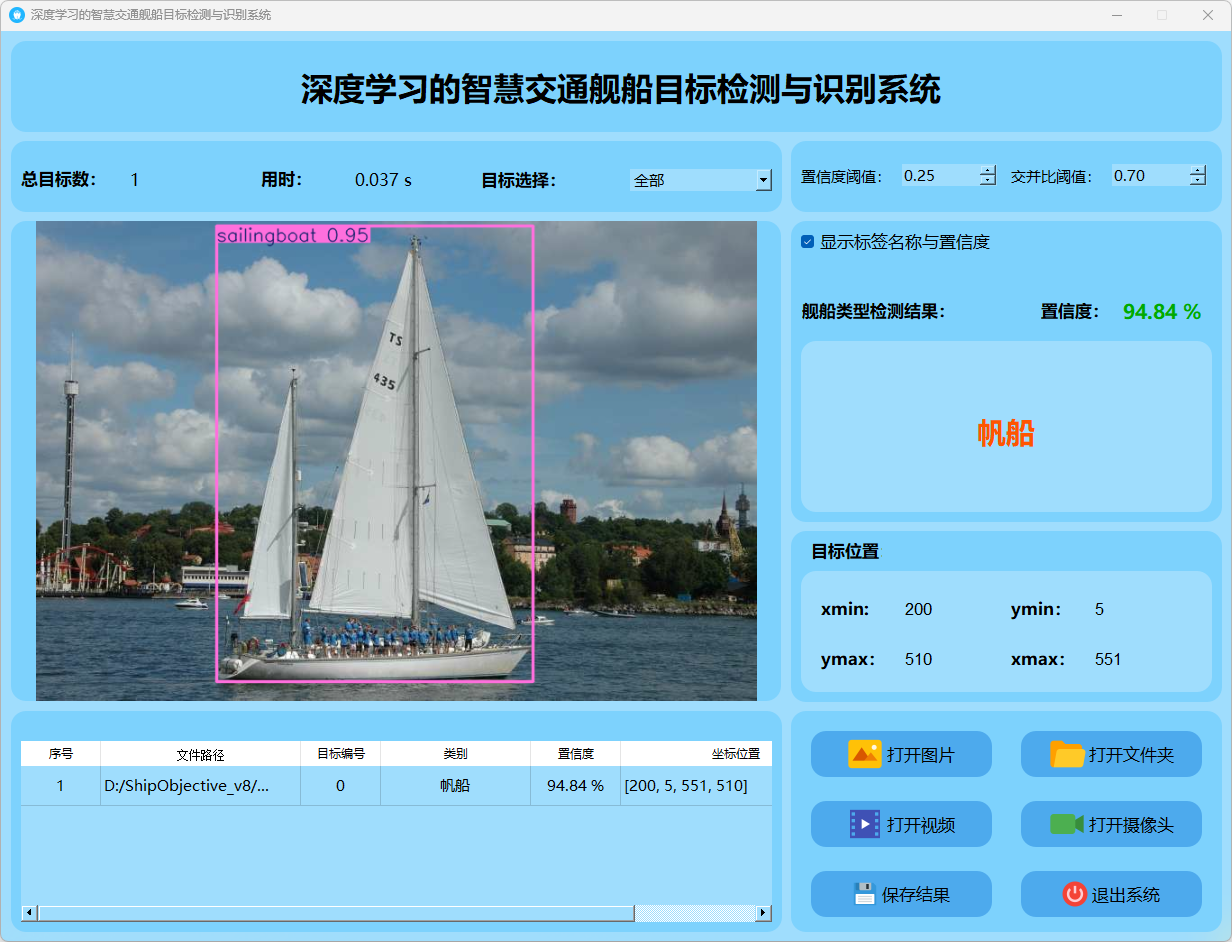This screenshot has height=942, width=1232.
Task: Click the table's horizontal scrollbar right arrow
Action: [763, 913]
